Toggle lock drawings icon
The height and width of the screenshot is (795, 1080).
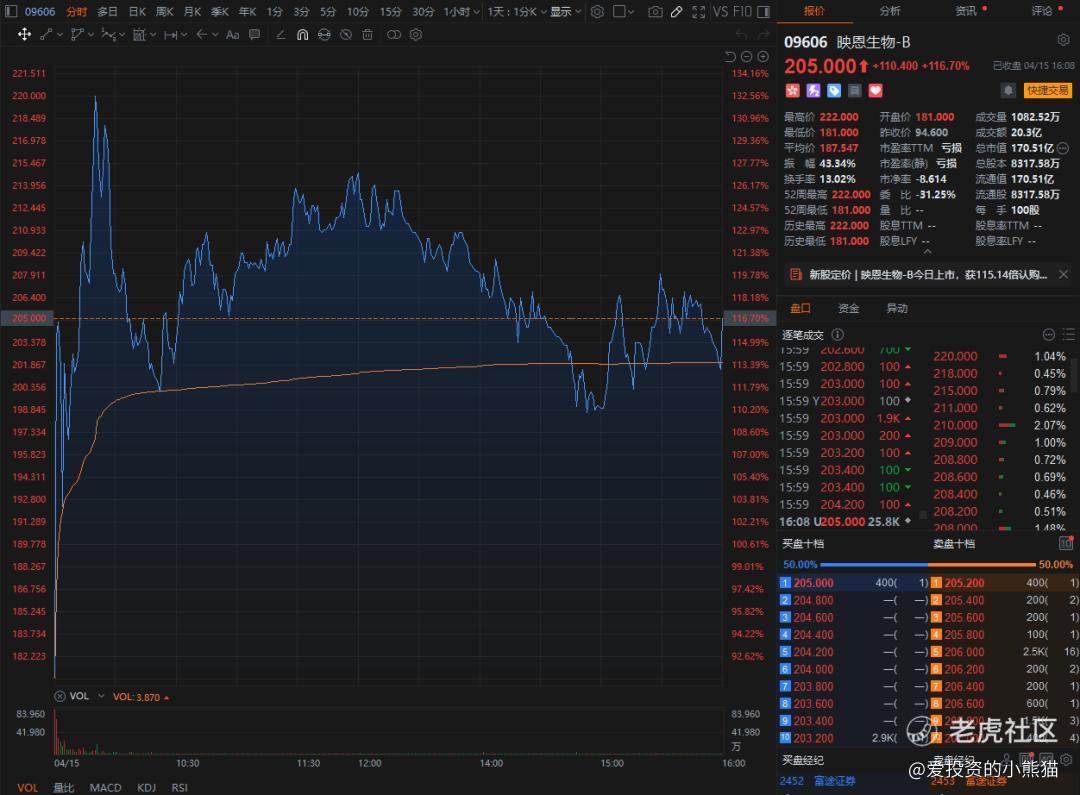(324, 34)
